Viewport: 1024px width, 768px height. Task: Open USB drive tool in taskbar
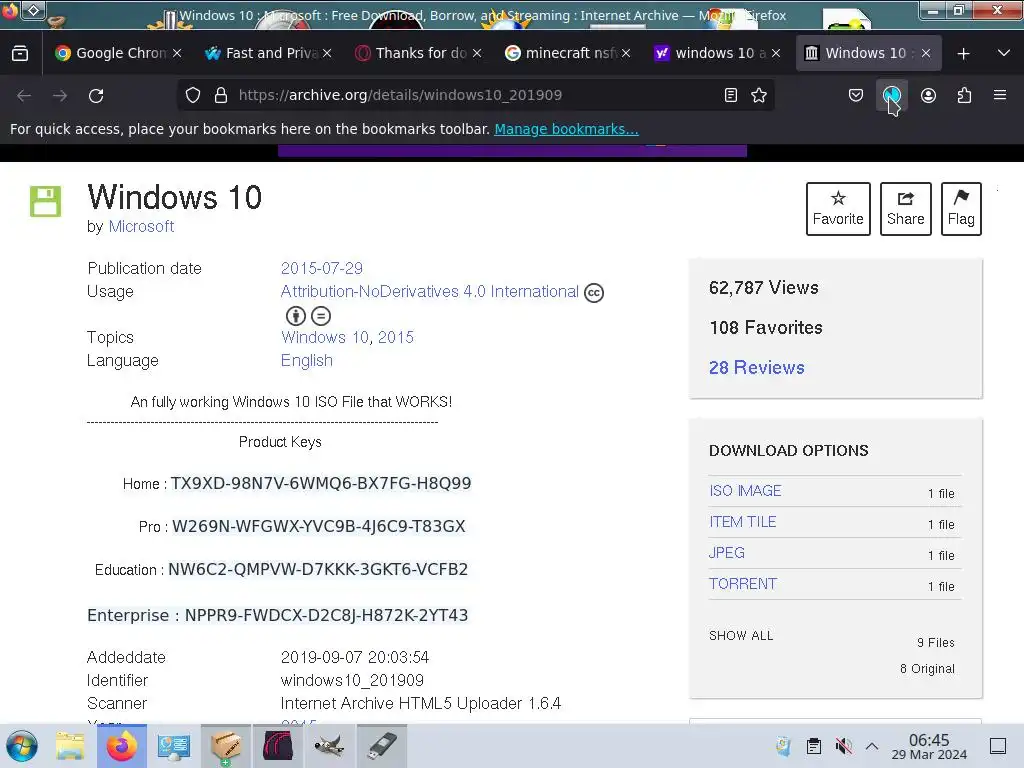point(382,746)
